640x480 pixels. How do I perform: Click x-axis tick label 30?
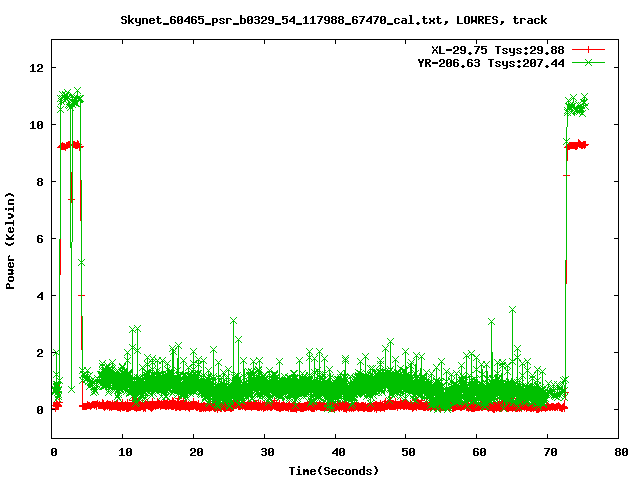(x=267, y=452)
